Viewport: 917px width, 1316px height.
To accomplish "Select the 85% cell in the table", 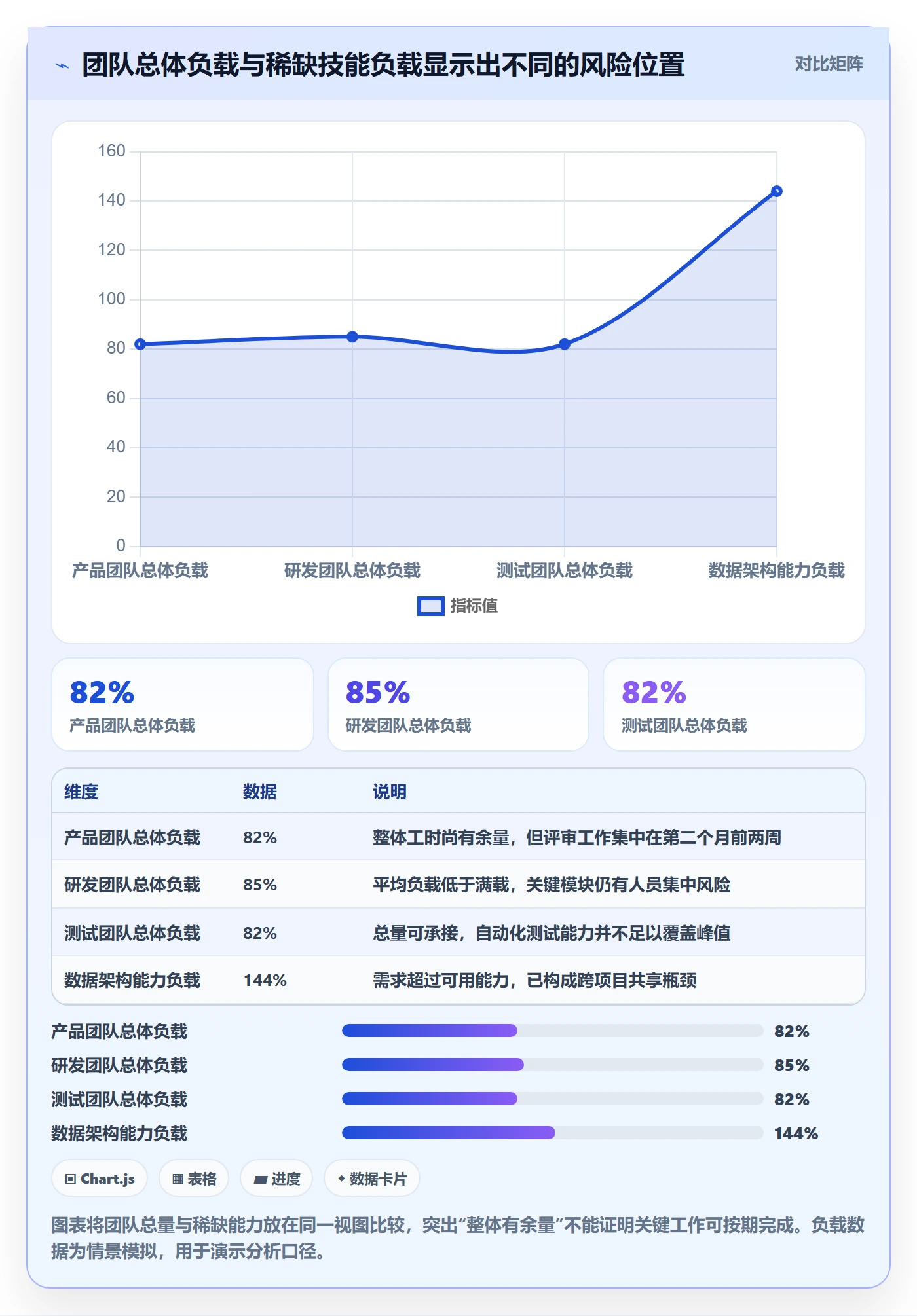I will coord(260,885).
